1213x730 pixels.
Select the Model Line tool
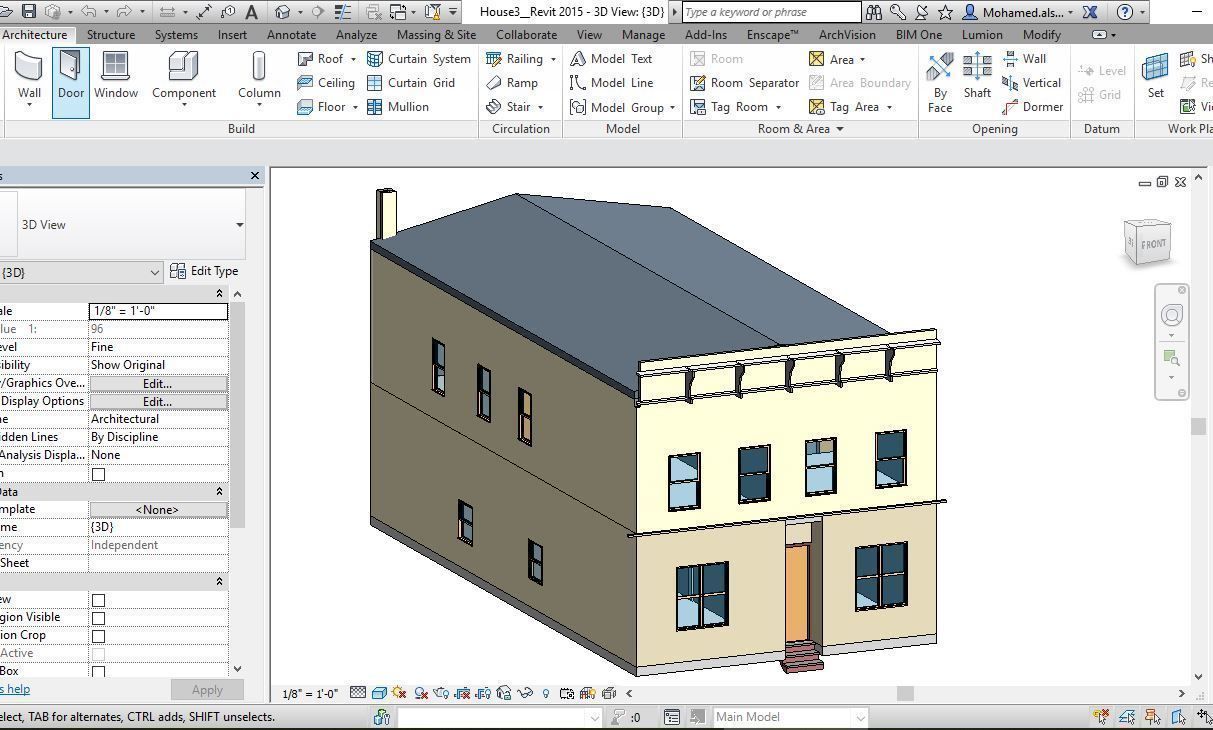pos(611,83)
